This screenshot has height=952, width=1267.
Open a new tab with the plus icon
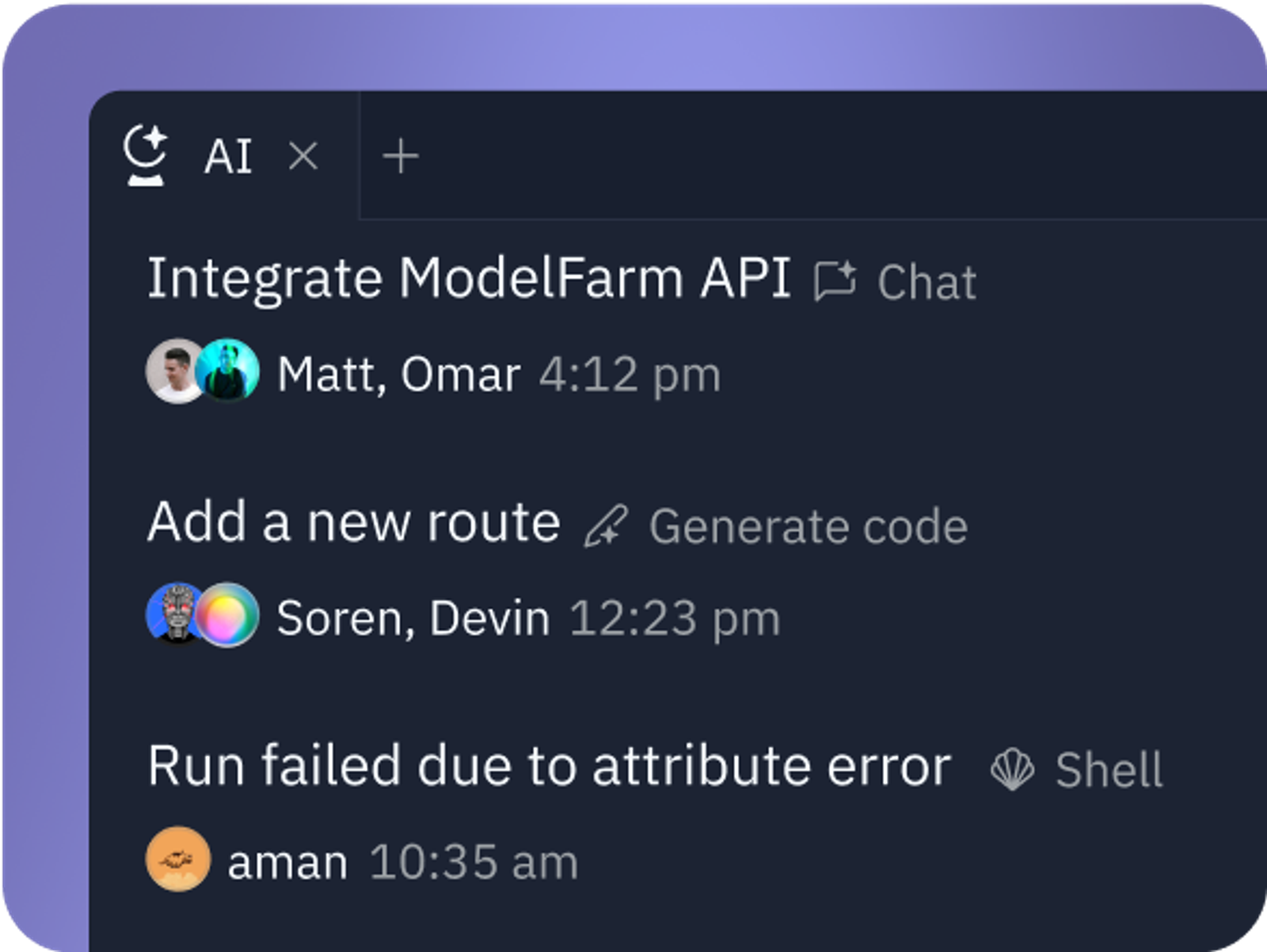(401, 155)
